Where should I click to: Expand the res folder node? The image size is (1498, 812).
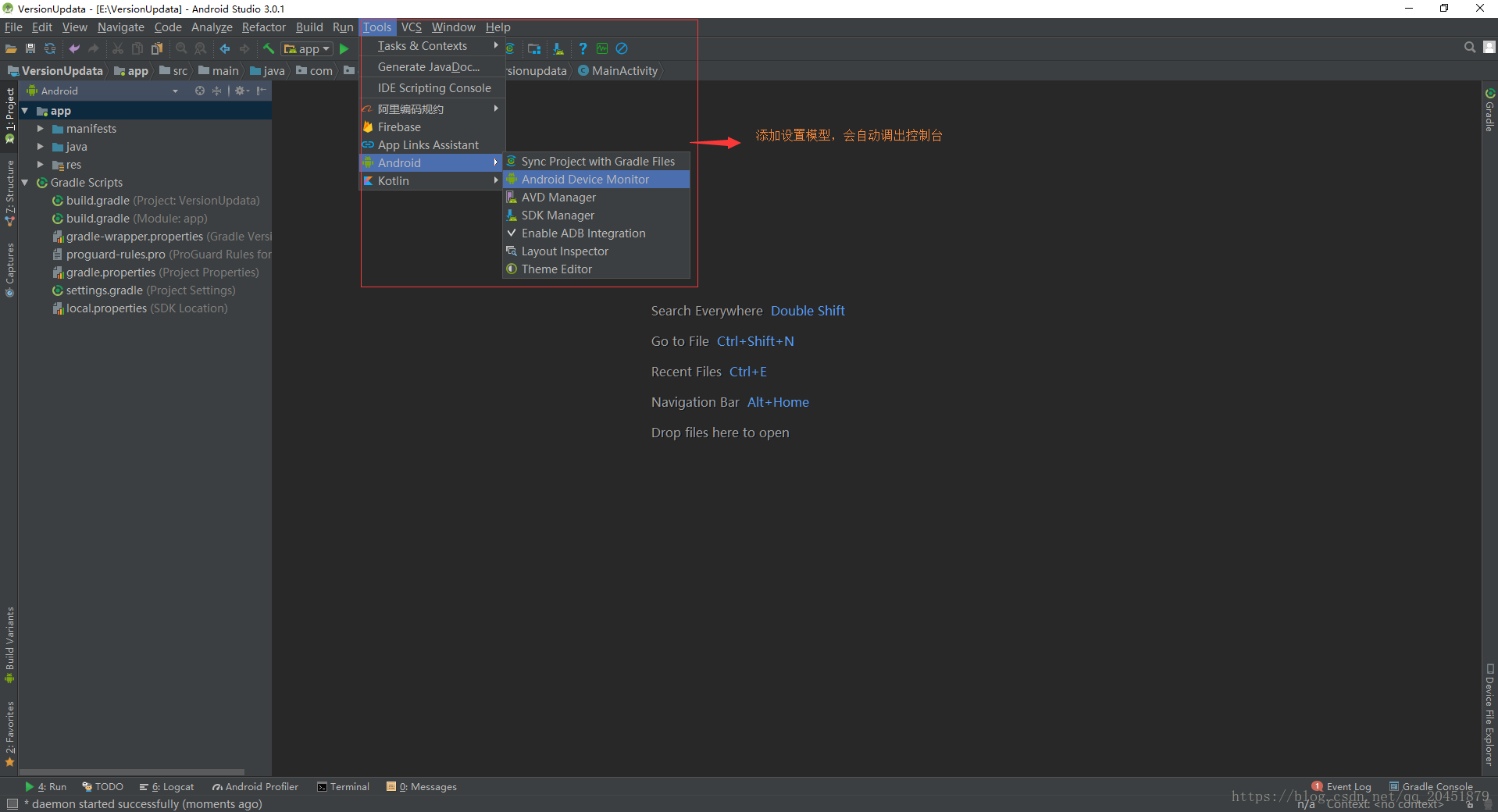(x=40, y=165)
